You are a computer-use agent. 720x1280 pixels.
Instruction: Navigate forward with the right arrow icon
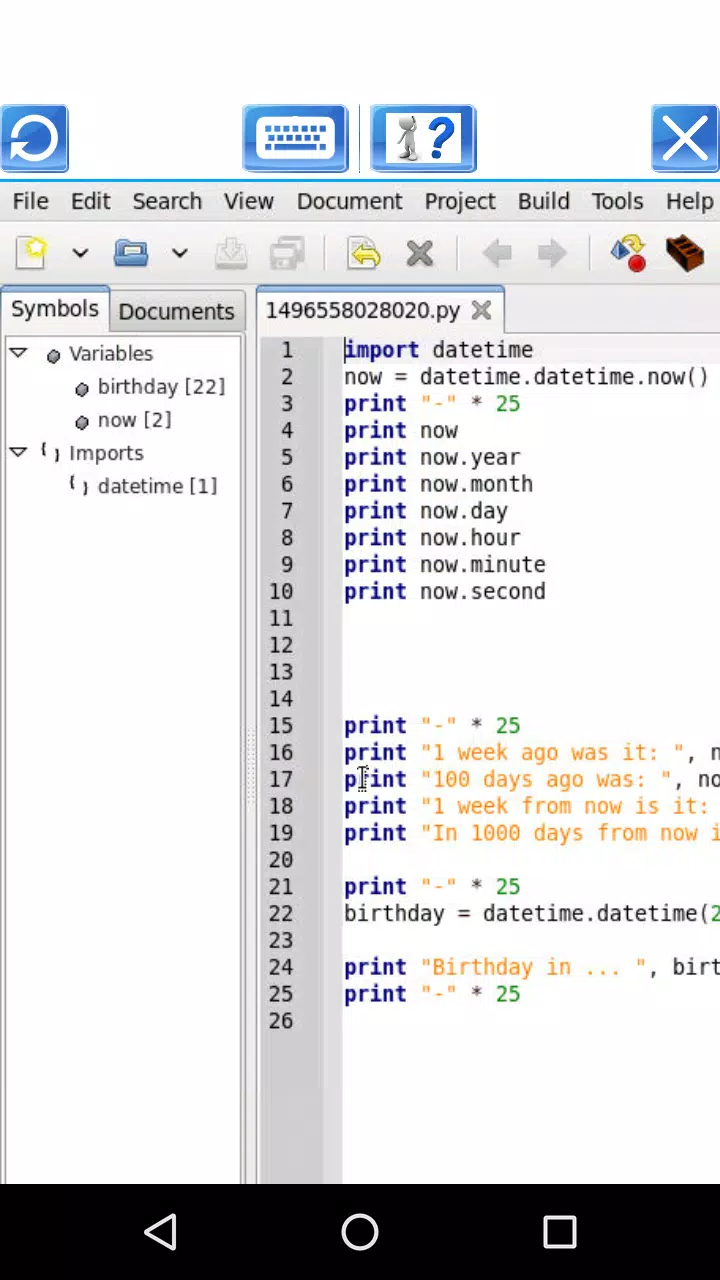click(x=552, y=253)
